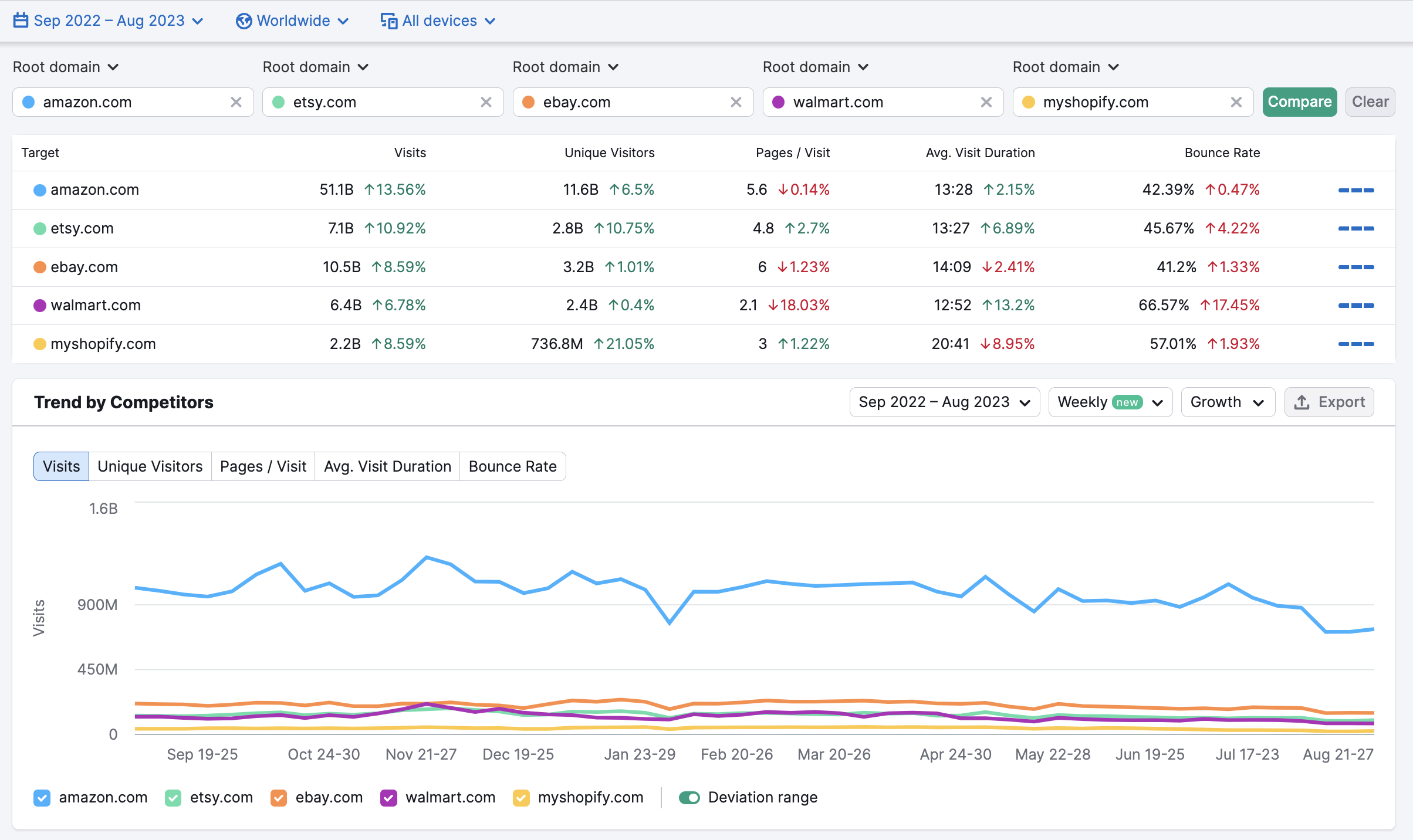1413x840 pixels.
Task: Remove walmart.com with its X icon
Action: coord(986,102)
